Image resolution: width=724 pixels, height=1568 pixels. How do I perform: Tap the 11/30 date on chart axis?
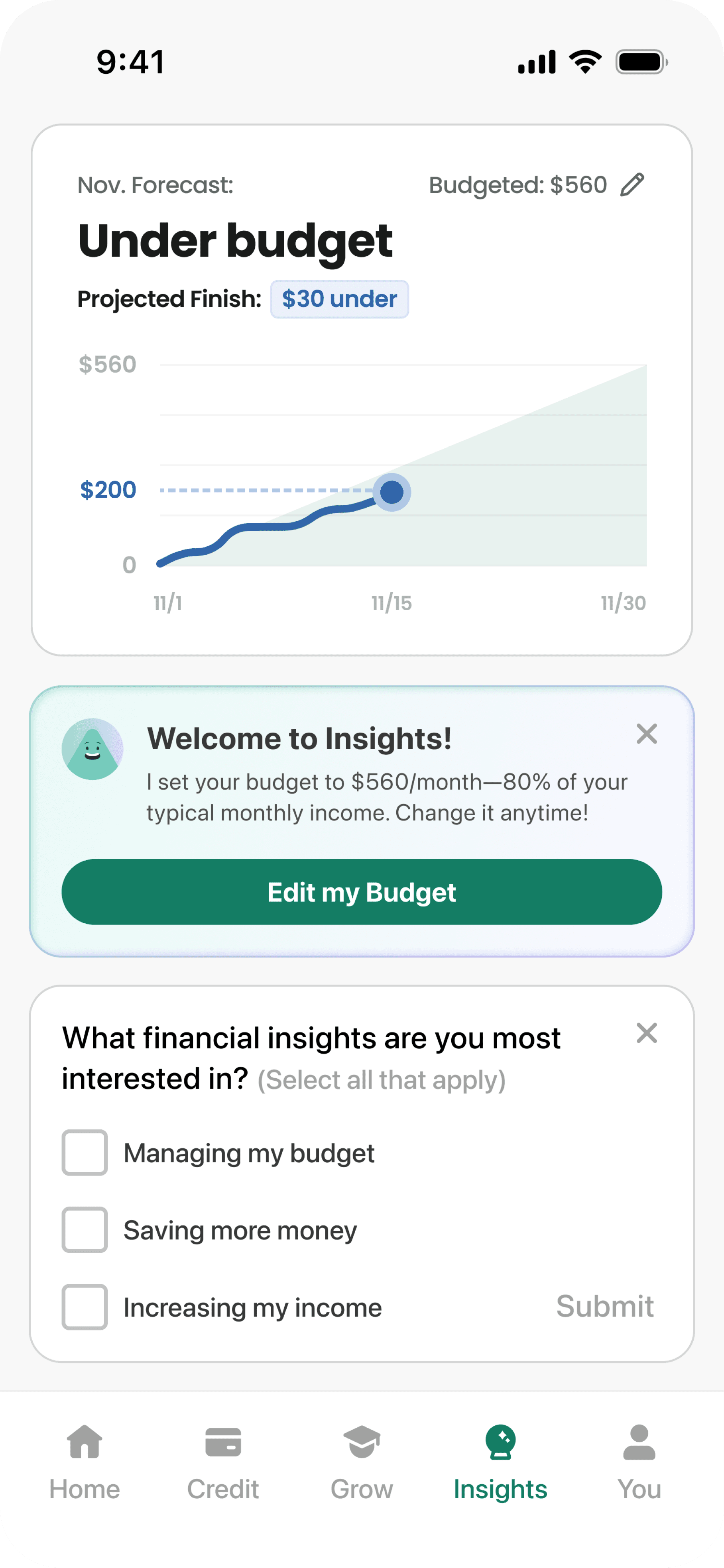623,603
